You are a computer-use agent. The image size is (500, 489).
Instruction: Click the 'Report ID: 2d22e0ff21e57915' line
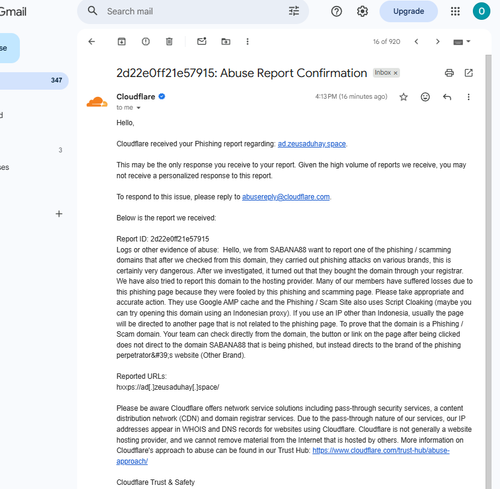tap(163, 239)
